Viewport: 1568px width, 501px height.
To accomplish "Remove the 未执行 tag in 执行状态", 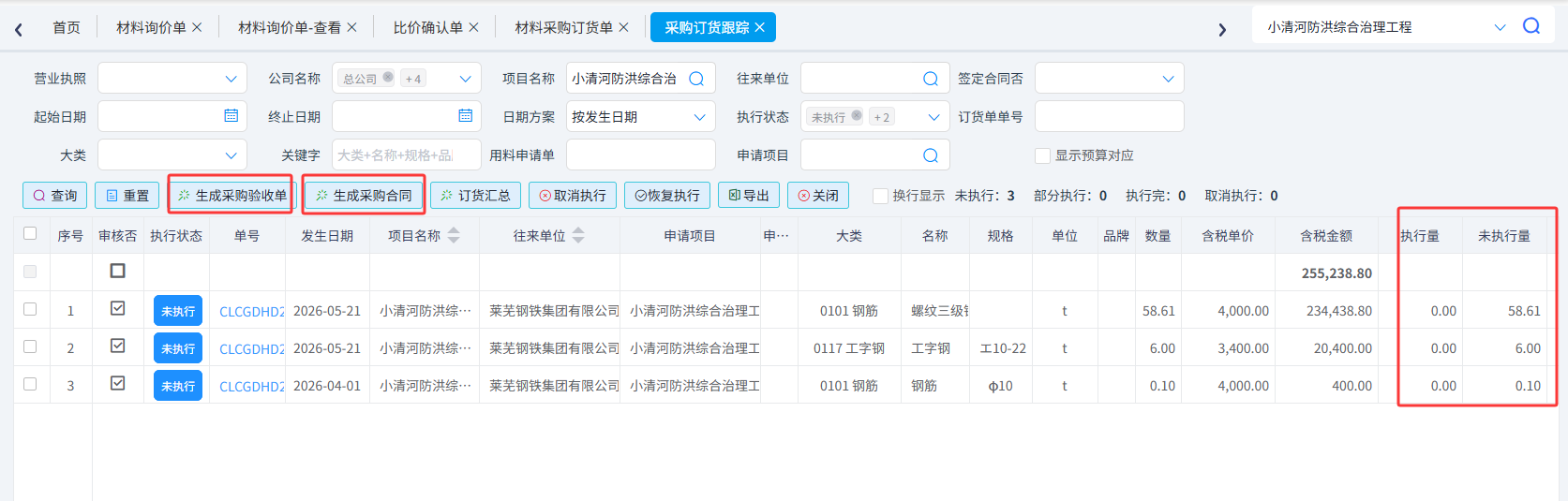I will pos(857,116).
